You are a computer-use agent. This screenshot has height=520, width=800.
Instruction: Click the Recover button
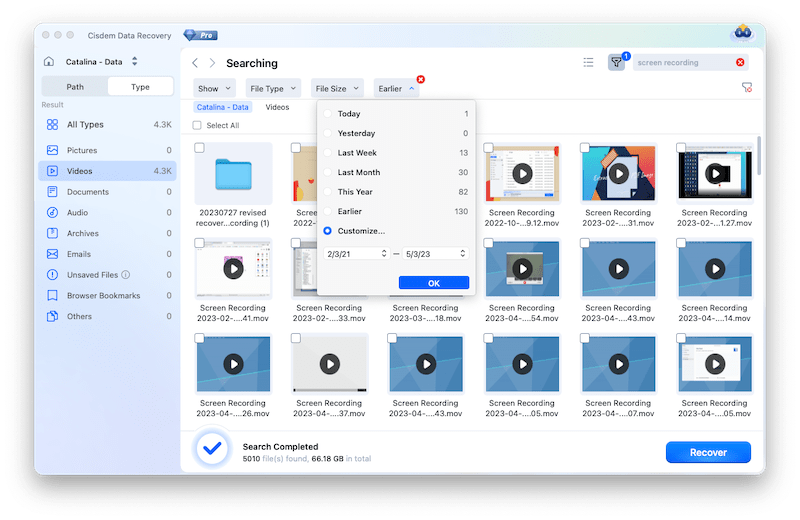[708, 452]
